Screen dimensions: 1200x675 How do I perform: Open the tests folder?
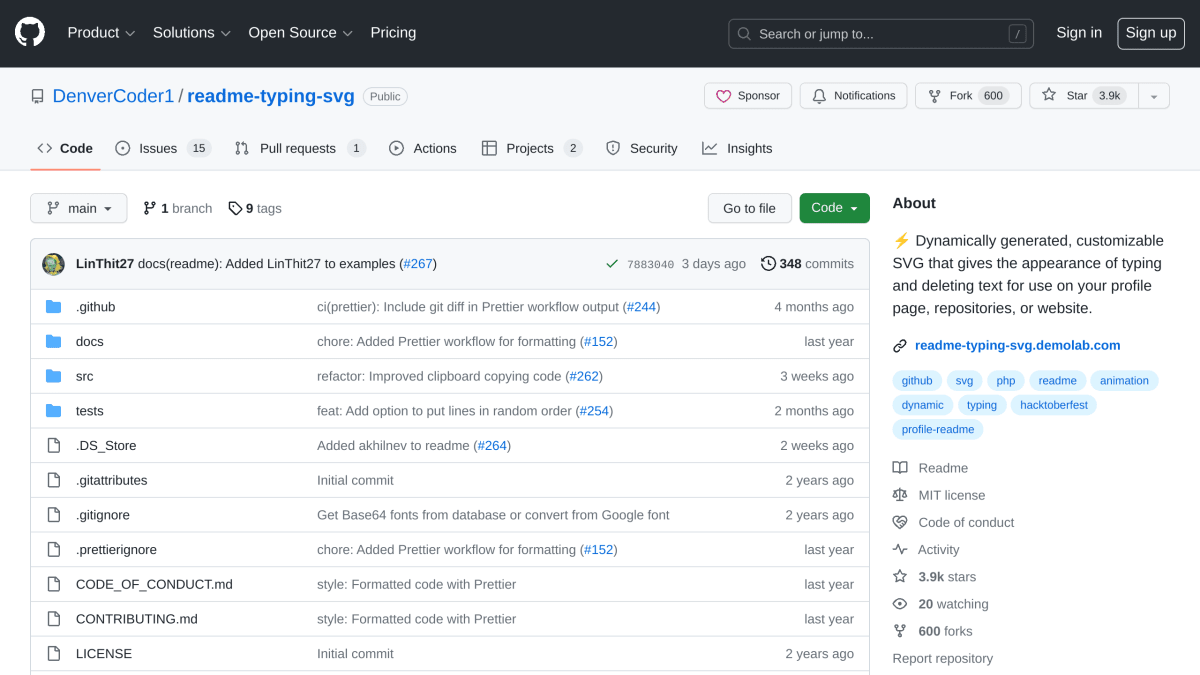point(90,411)
